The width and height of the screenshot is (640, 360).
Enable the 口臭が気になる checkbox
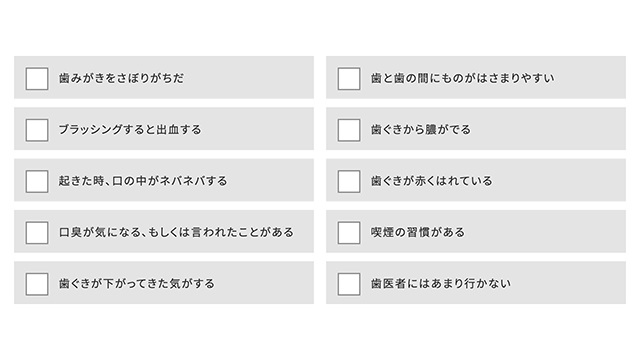[x=37, y=233]
